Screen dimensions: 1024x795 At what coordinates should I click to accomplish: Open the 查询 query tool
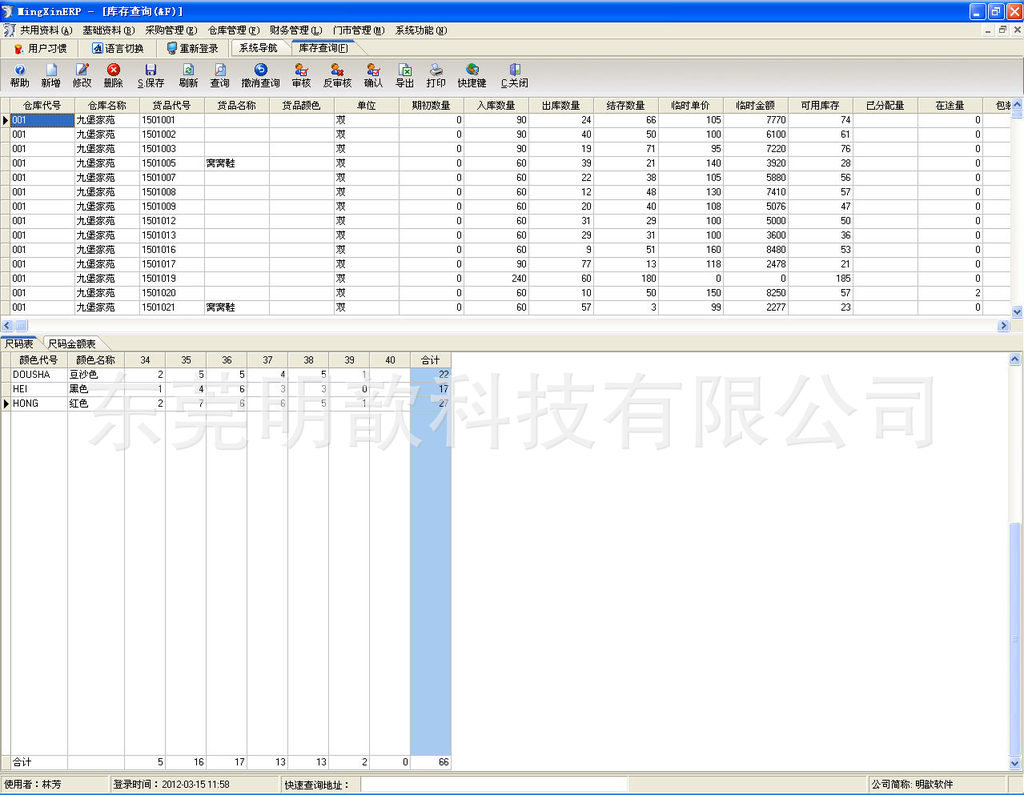pyautogui.click(x=219, y=76)
